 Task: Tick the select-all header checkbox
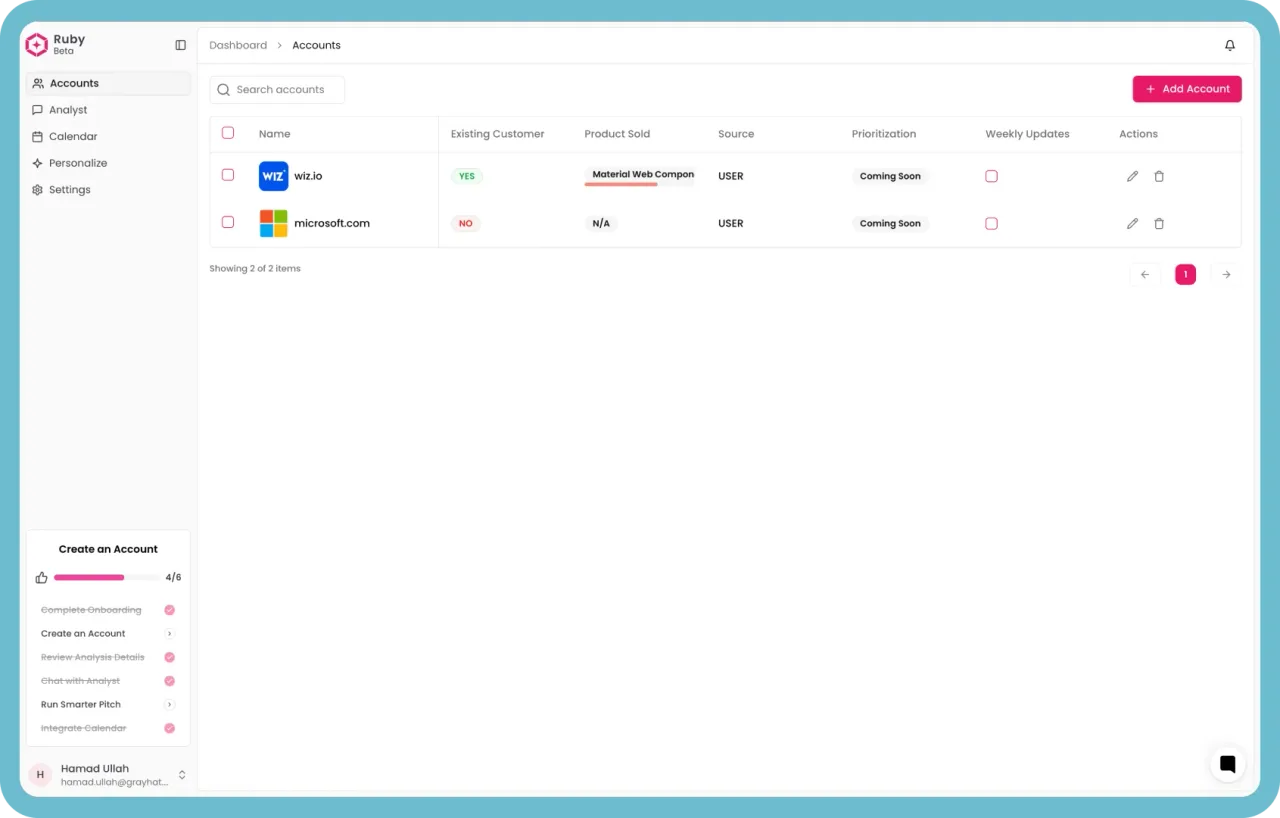click(228, 133)
